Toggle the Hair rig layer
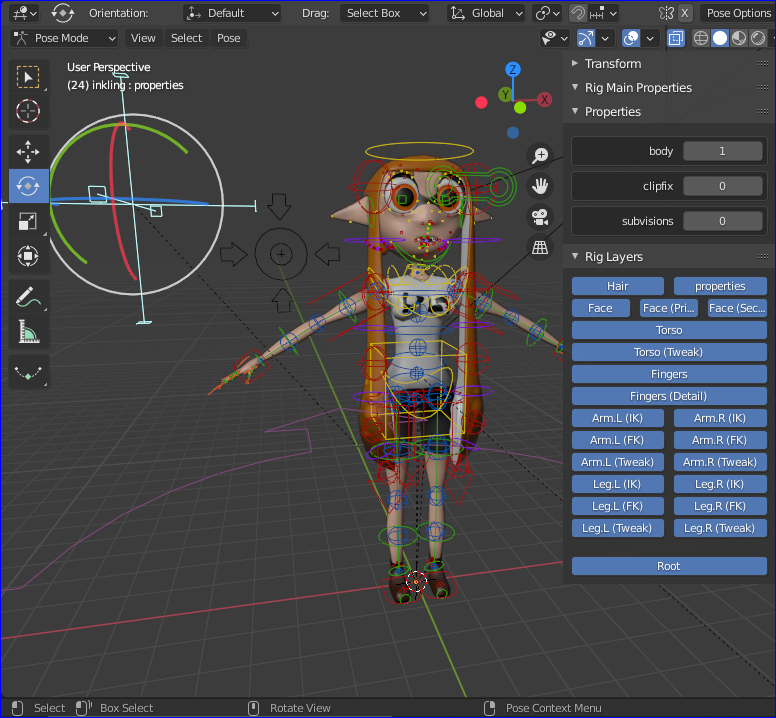The width and height of the screenshot is (776, 718). [618, 286]
